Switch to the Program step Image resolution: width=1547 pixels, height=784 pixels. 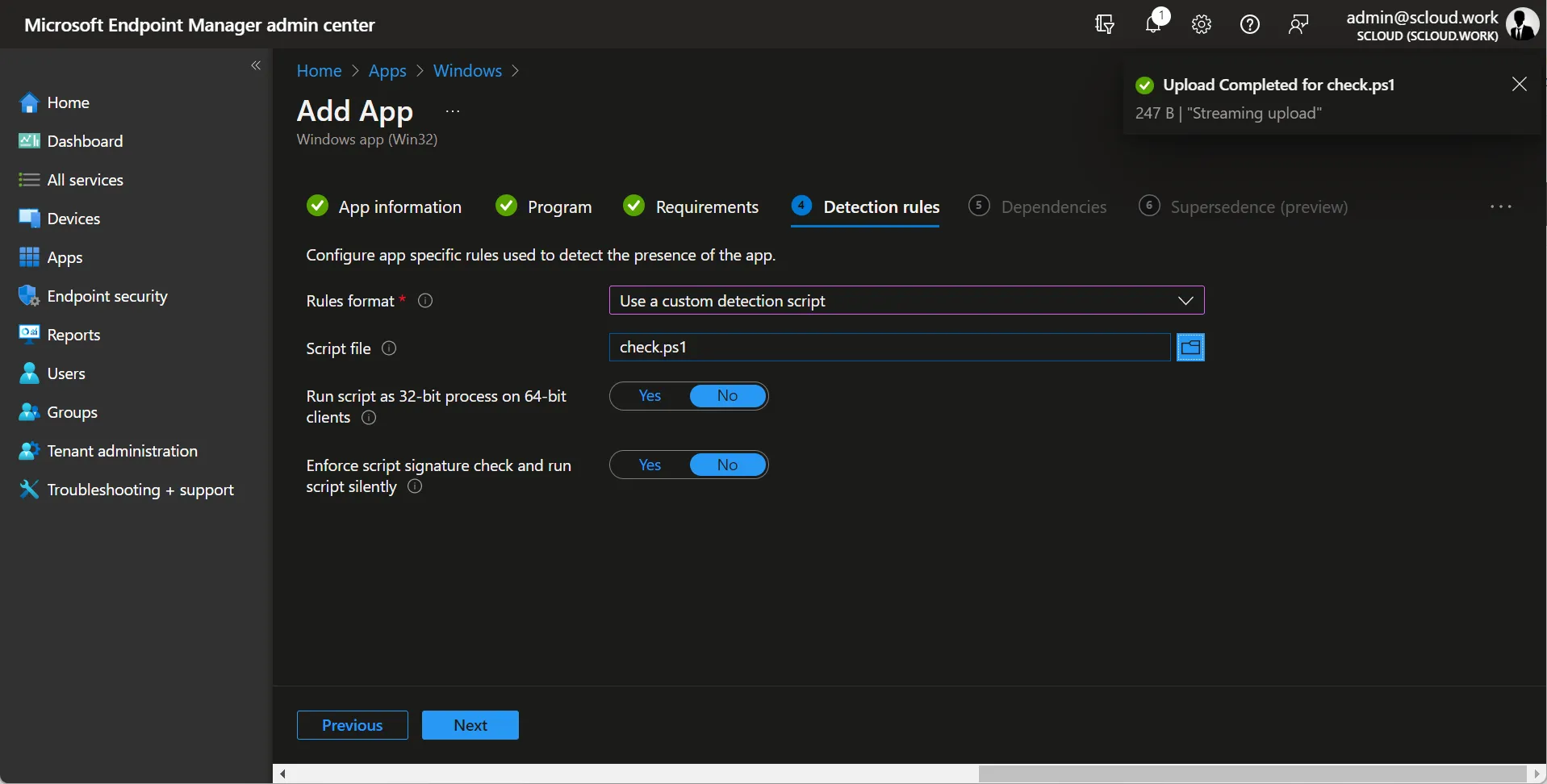click(x=544, y=207)
